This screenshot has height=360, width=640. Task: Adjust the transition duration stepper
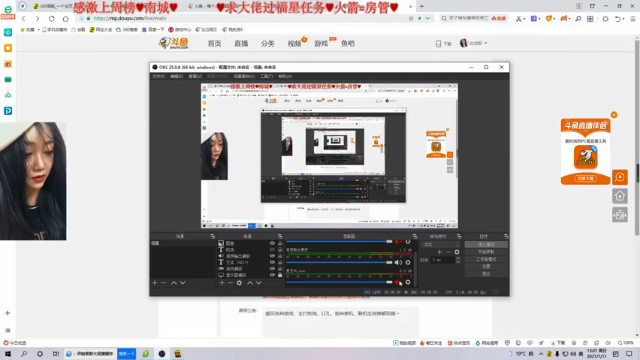tap(458, 260)
